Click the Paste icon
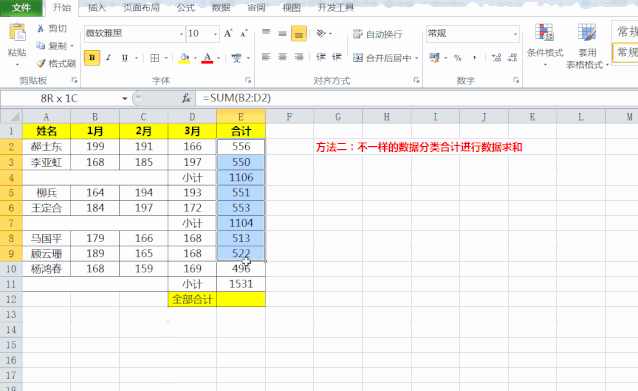This screenshot has height=391, width=638. pyautogui.click(x=17, y=33)
